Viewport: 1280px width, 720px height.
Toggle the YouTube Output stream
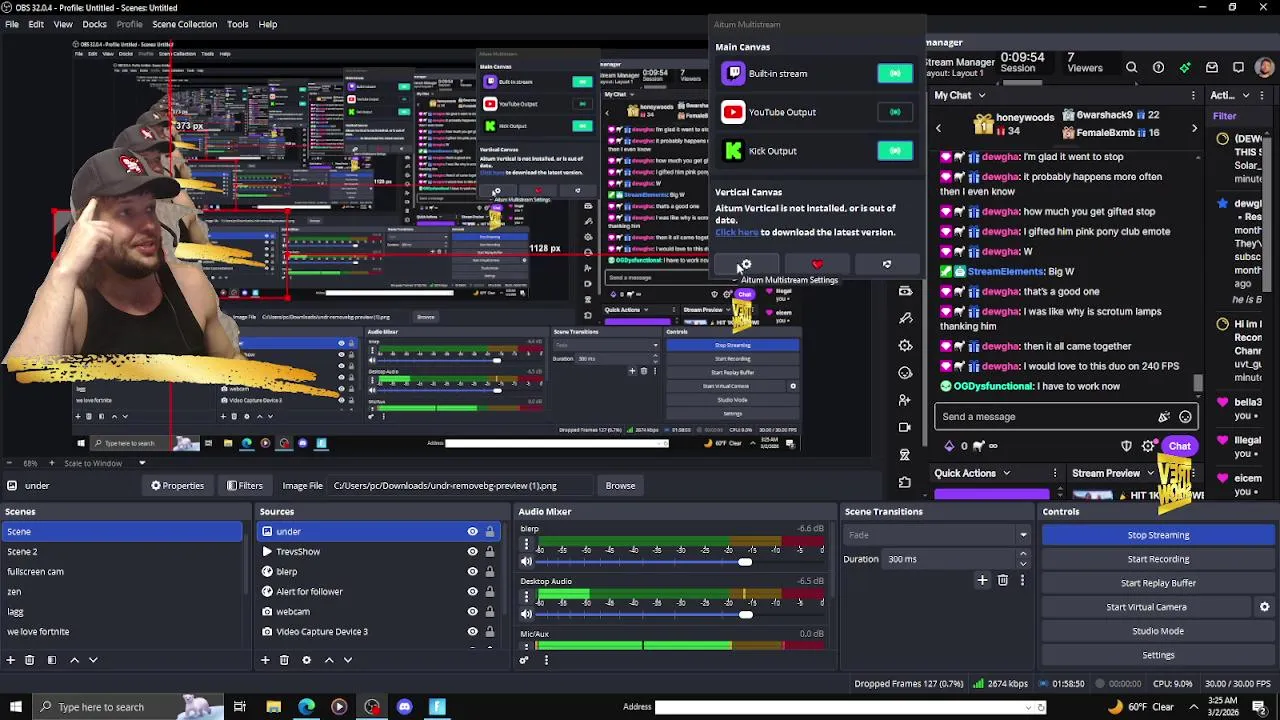click(895, 112)
